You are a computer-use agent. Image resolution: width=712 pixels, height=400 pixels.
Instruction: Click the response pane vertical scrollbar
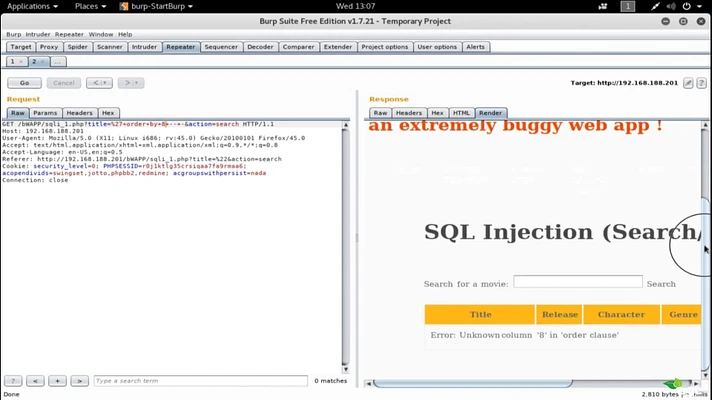(x=705, y=250)
